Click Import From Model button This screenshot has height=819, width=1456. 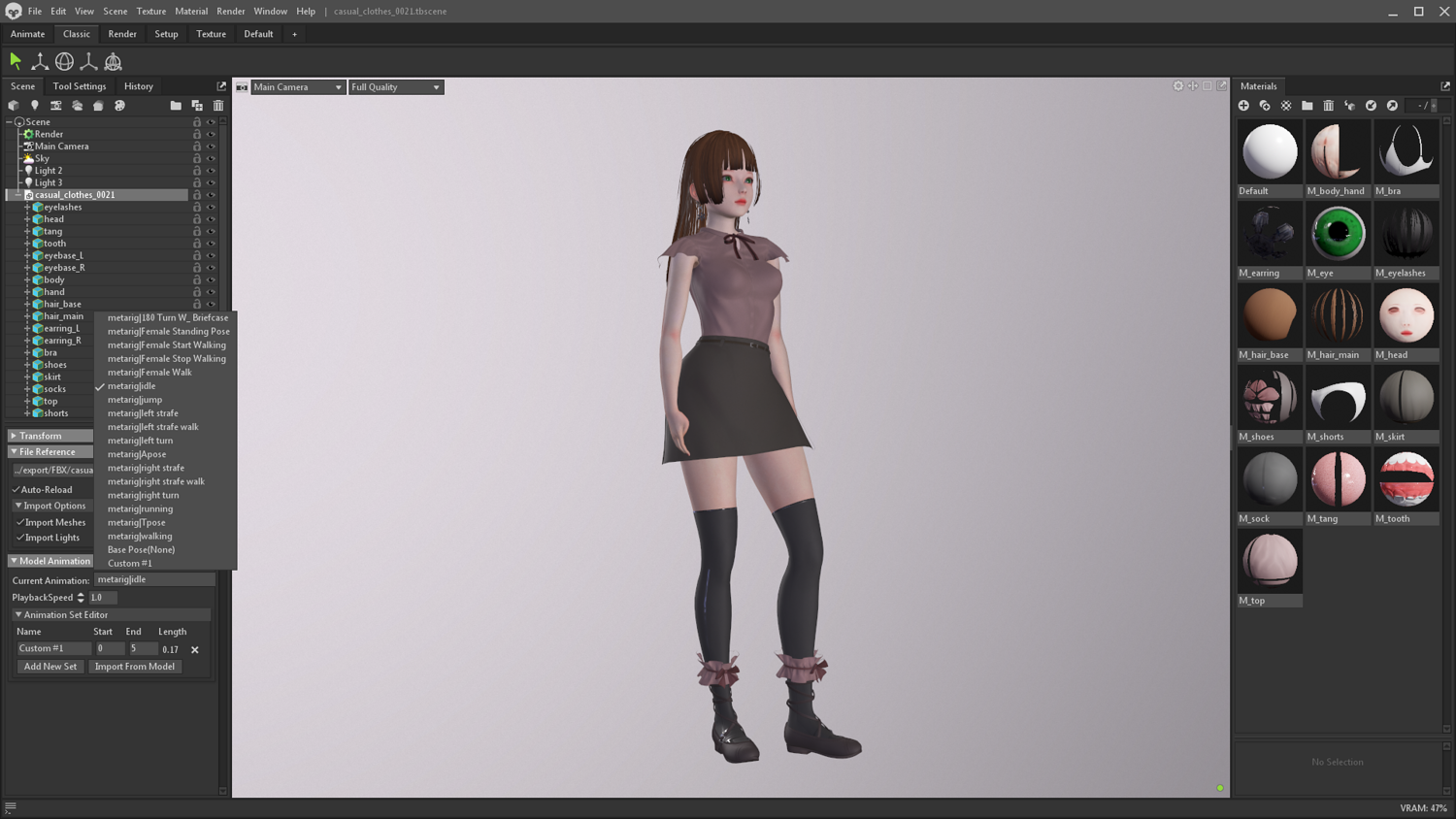(x=135, y=667)
